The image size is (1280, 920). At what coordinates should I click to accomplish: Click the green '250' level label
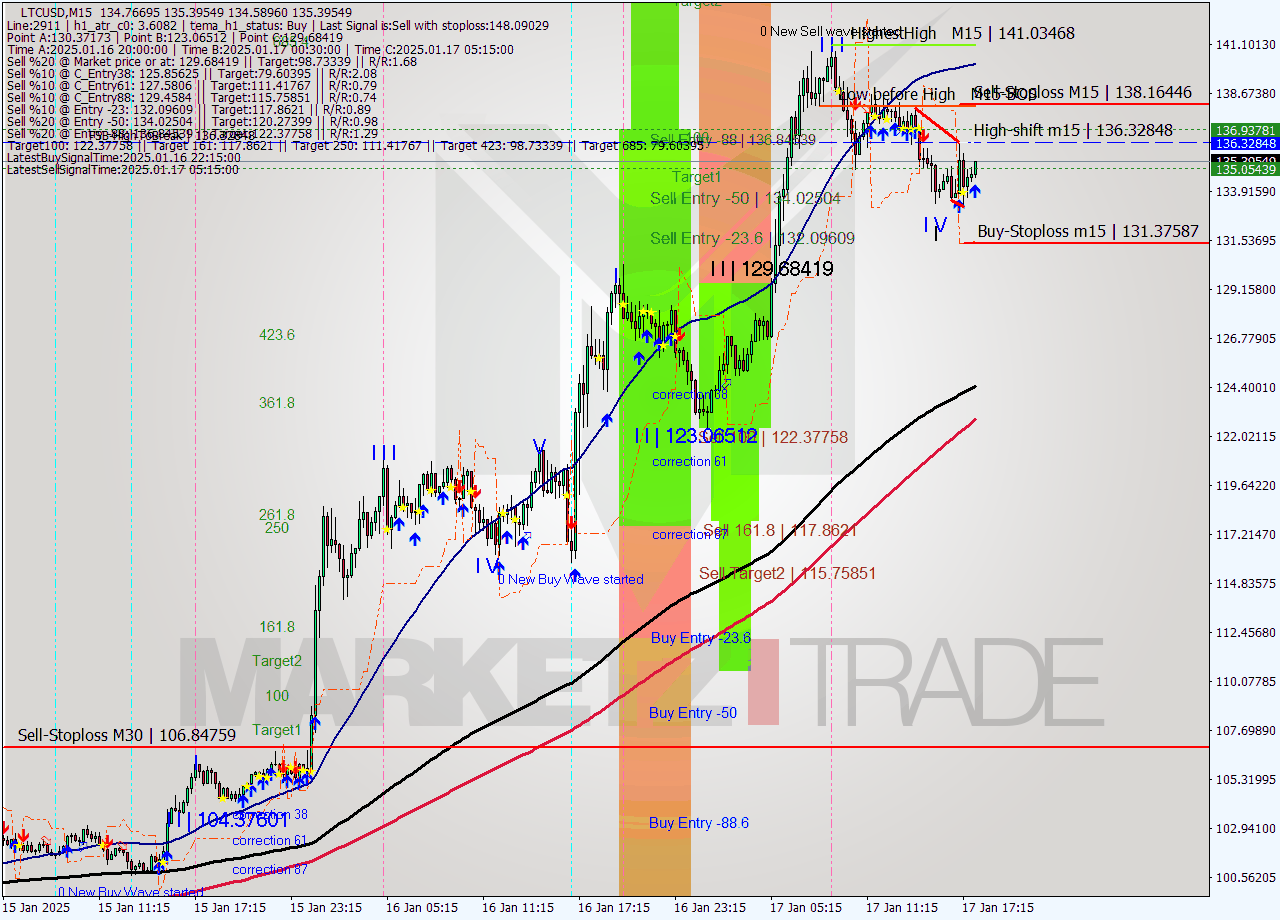click(x=277, y=528)
